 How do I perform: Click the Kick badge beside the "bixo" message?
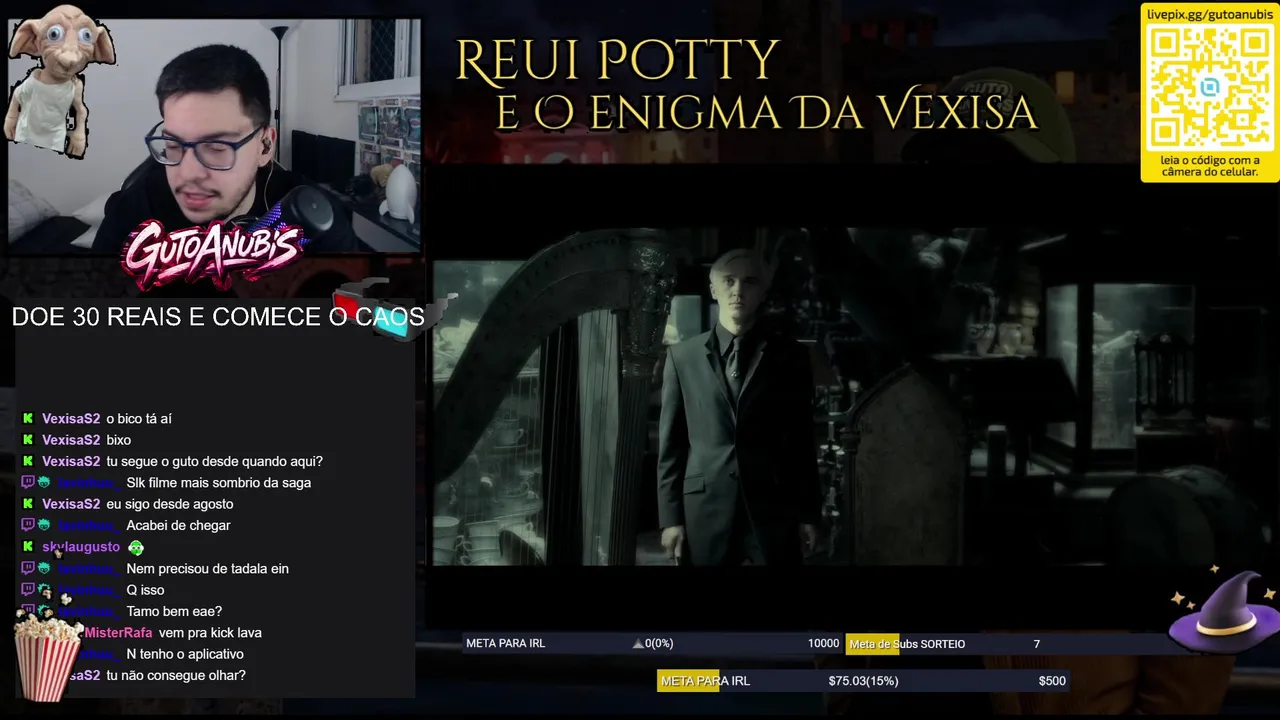point(28,440)
